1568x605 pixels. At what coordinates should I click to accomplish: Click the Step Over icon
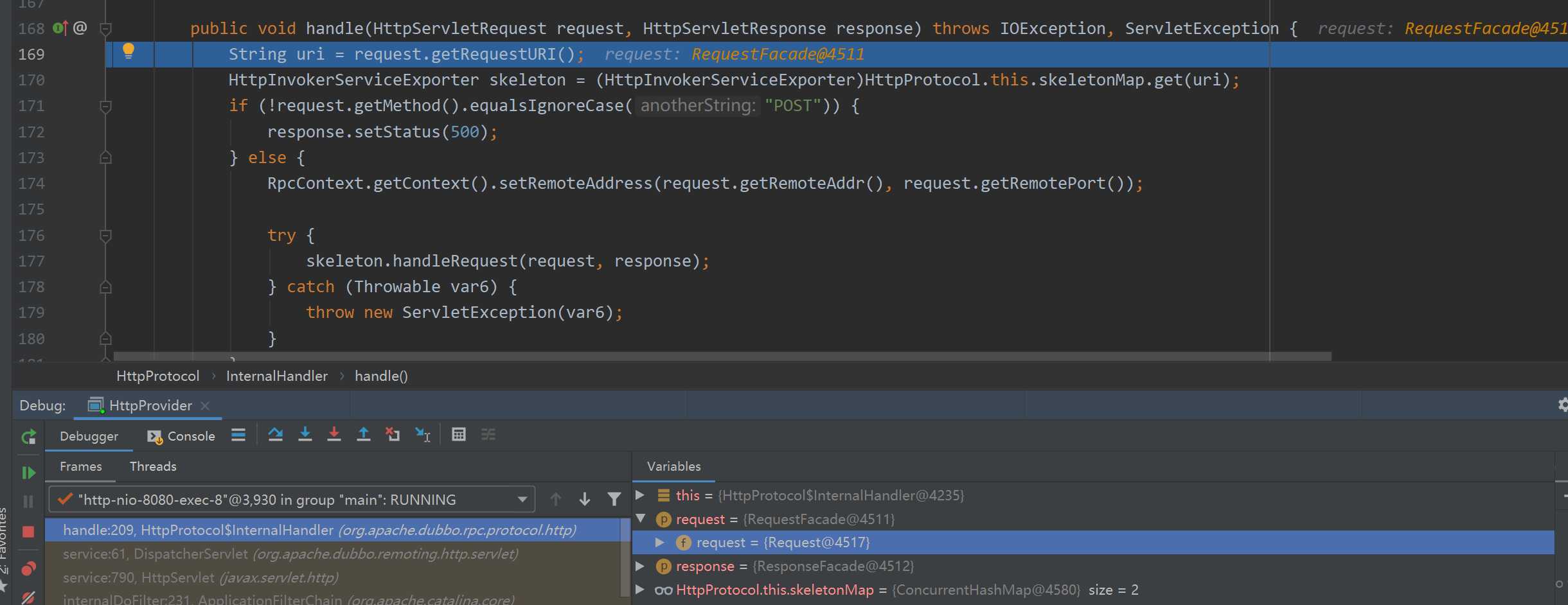pyautogui.click(x=276, y=435)
